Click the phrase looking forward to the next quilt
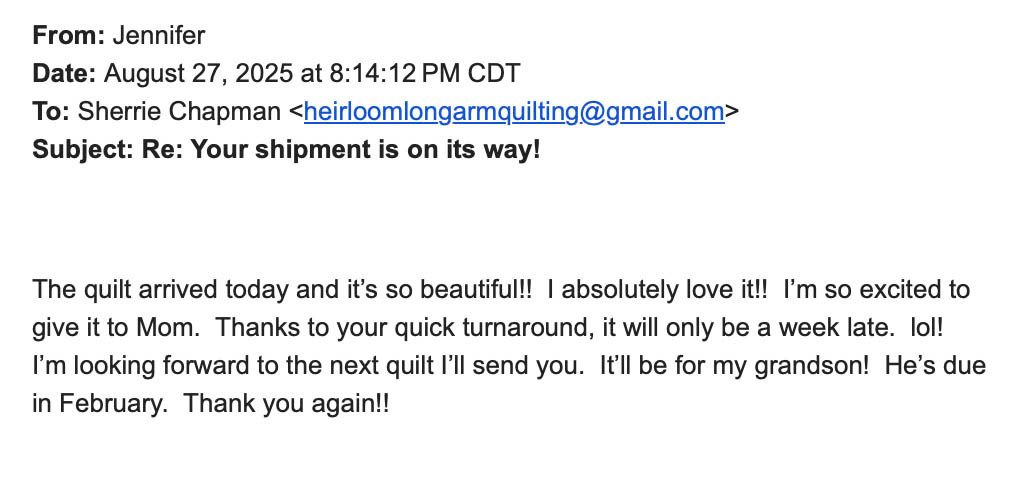 pyautogui.click(x=255, y=366)
